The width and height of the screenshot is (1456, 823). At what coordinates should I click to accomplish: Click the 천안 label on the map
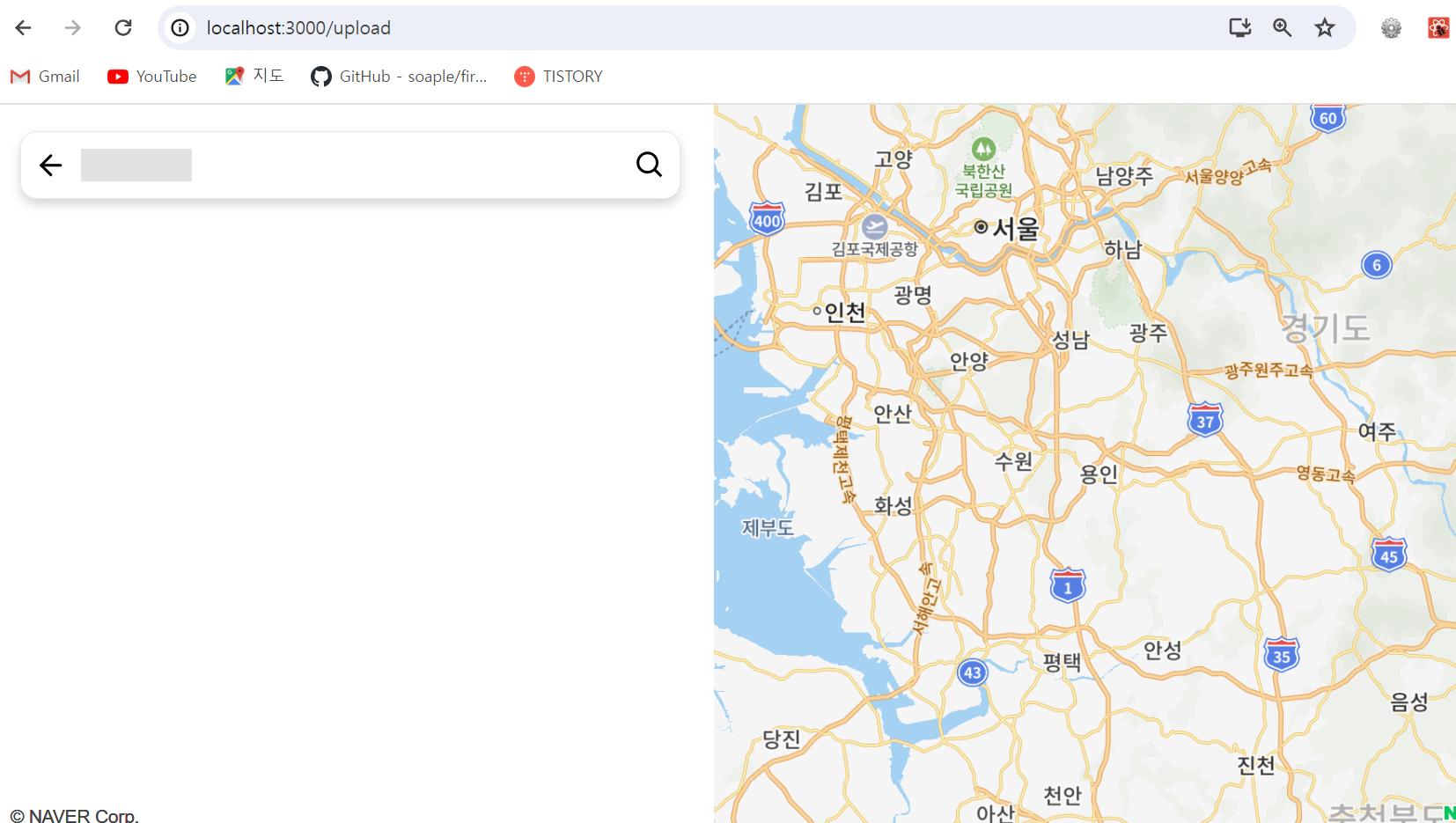tap(1063, 796)
